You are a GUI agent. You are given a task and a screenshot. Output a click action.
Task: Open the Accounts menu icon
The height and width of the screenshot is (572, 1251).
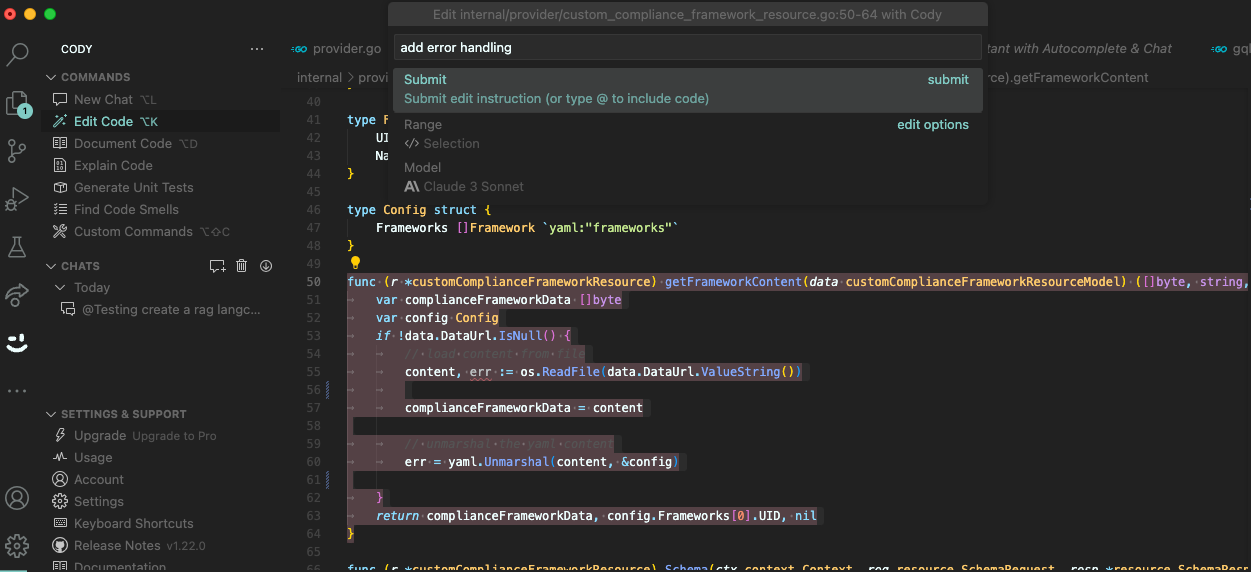[17, 497]
